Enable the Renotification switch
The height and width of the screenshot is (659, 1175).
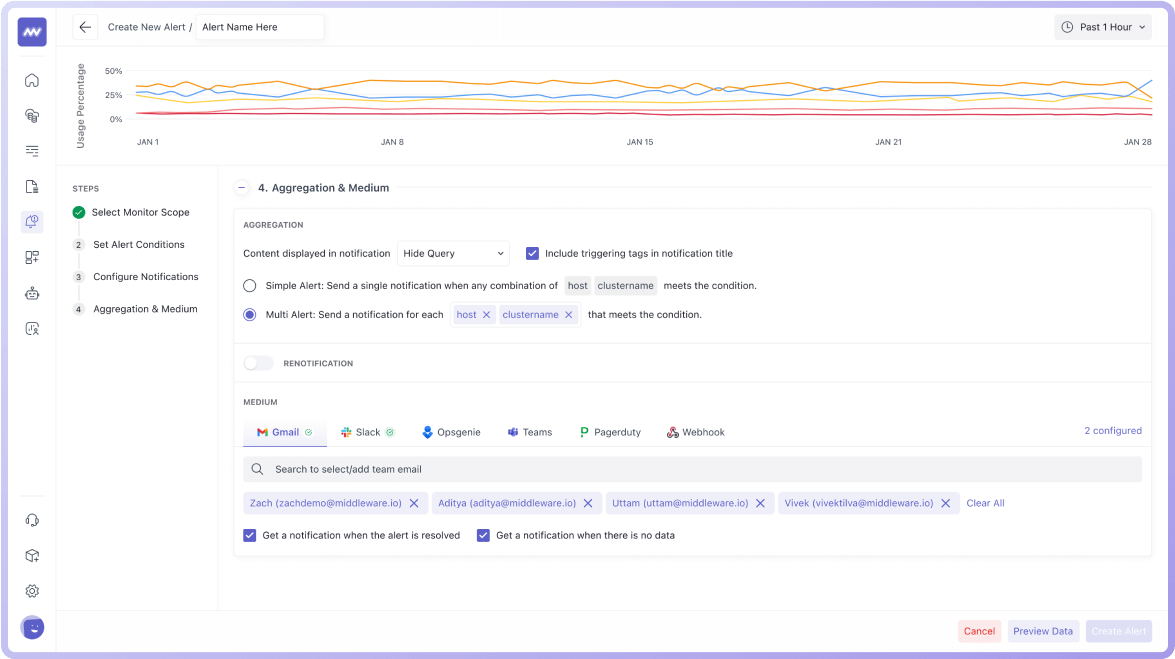[x=259, y=364]
